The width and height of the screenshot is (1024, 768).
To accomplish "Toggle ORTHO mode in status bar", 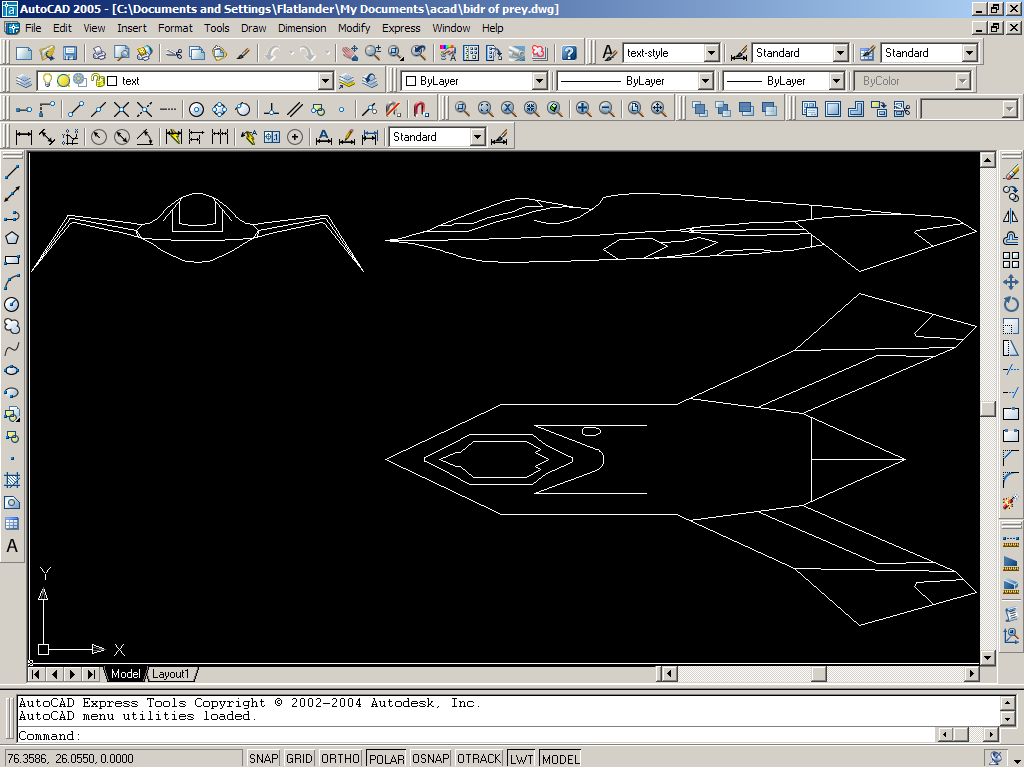I will 340,758.
